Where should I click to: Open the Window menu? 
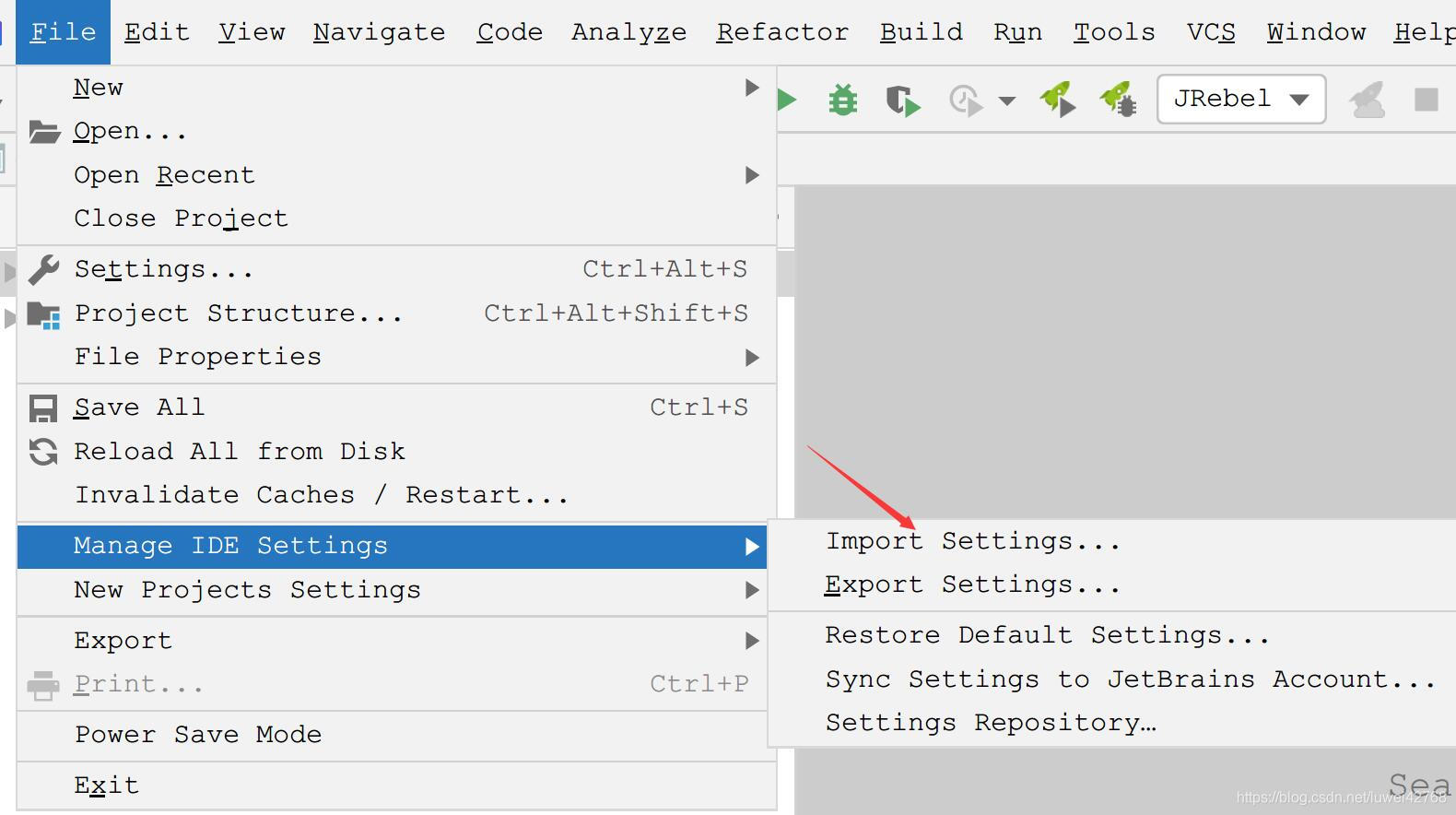1316,32
